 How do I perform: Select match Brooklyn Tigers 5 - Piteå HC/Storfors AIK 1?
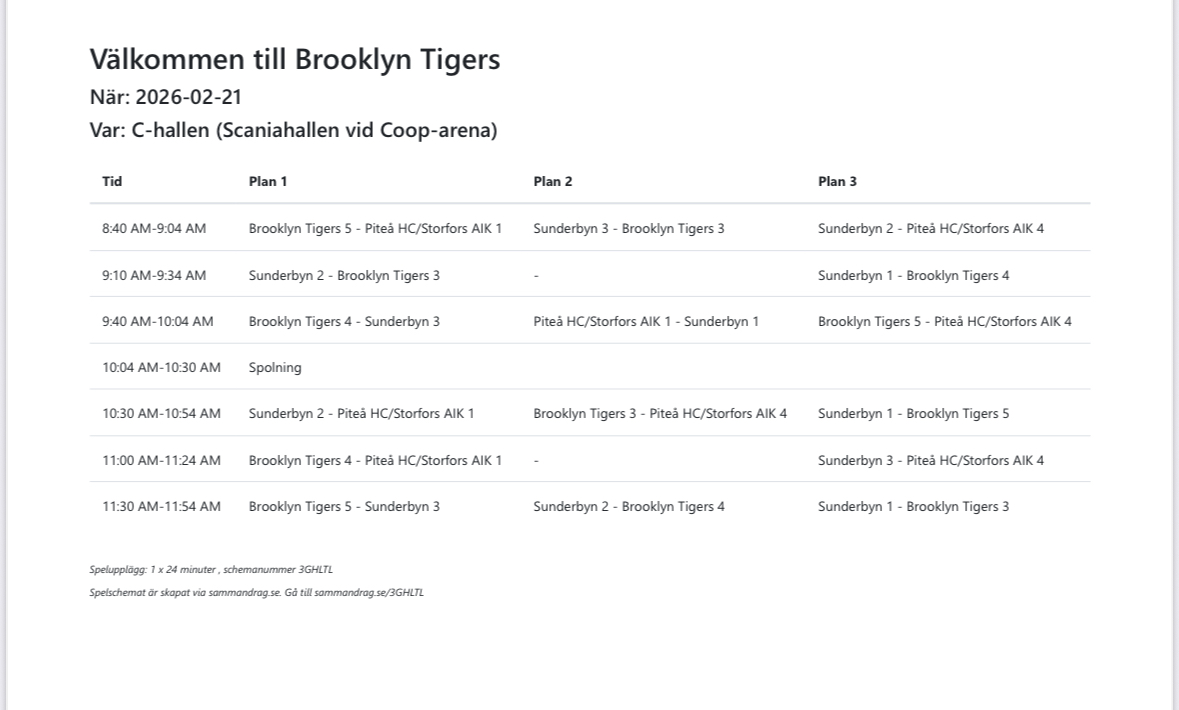pyautogui.click(x=375, y=229)
